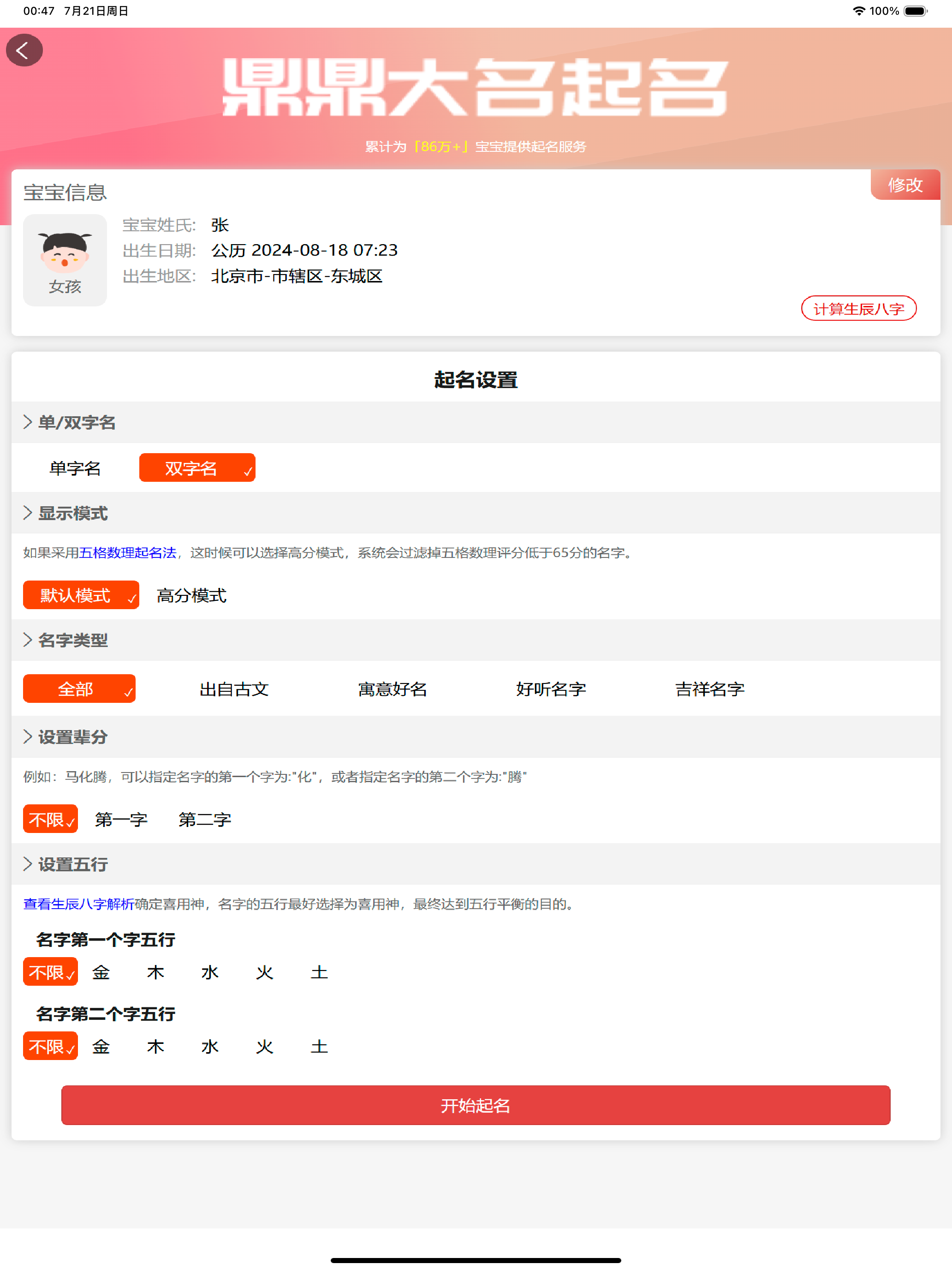
Task: Tap the 起名设置 heading
Action: point(476,379)
